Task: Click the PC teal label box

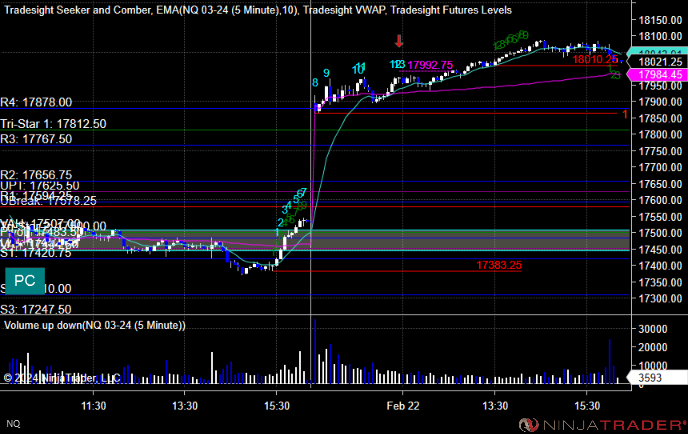Action: 25,281
